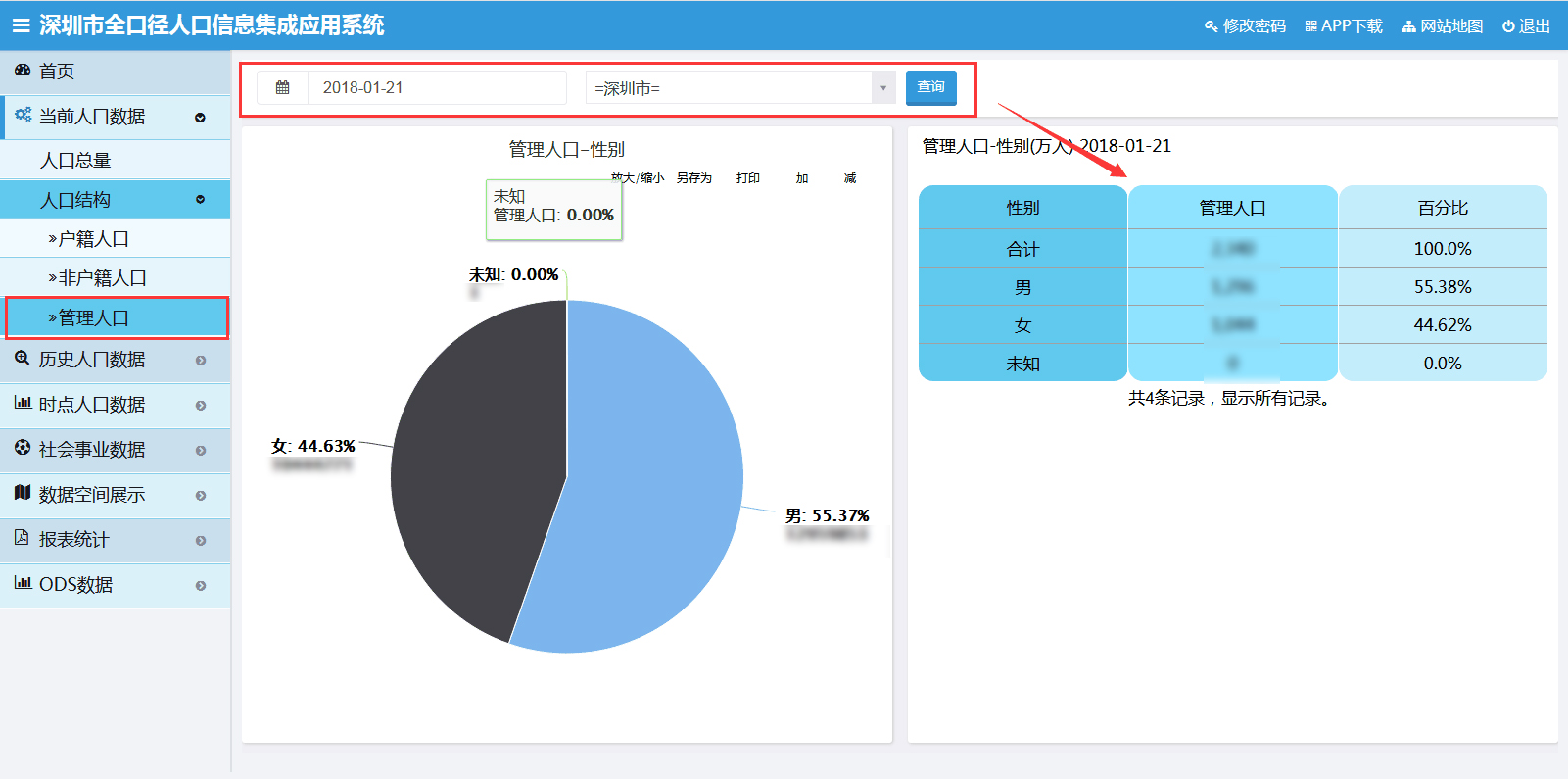Click chart toolbar 另存为
Screen dimensions: 1568x779
(694, 178)
